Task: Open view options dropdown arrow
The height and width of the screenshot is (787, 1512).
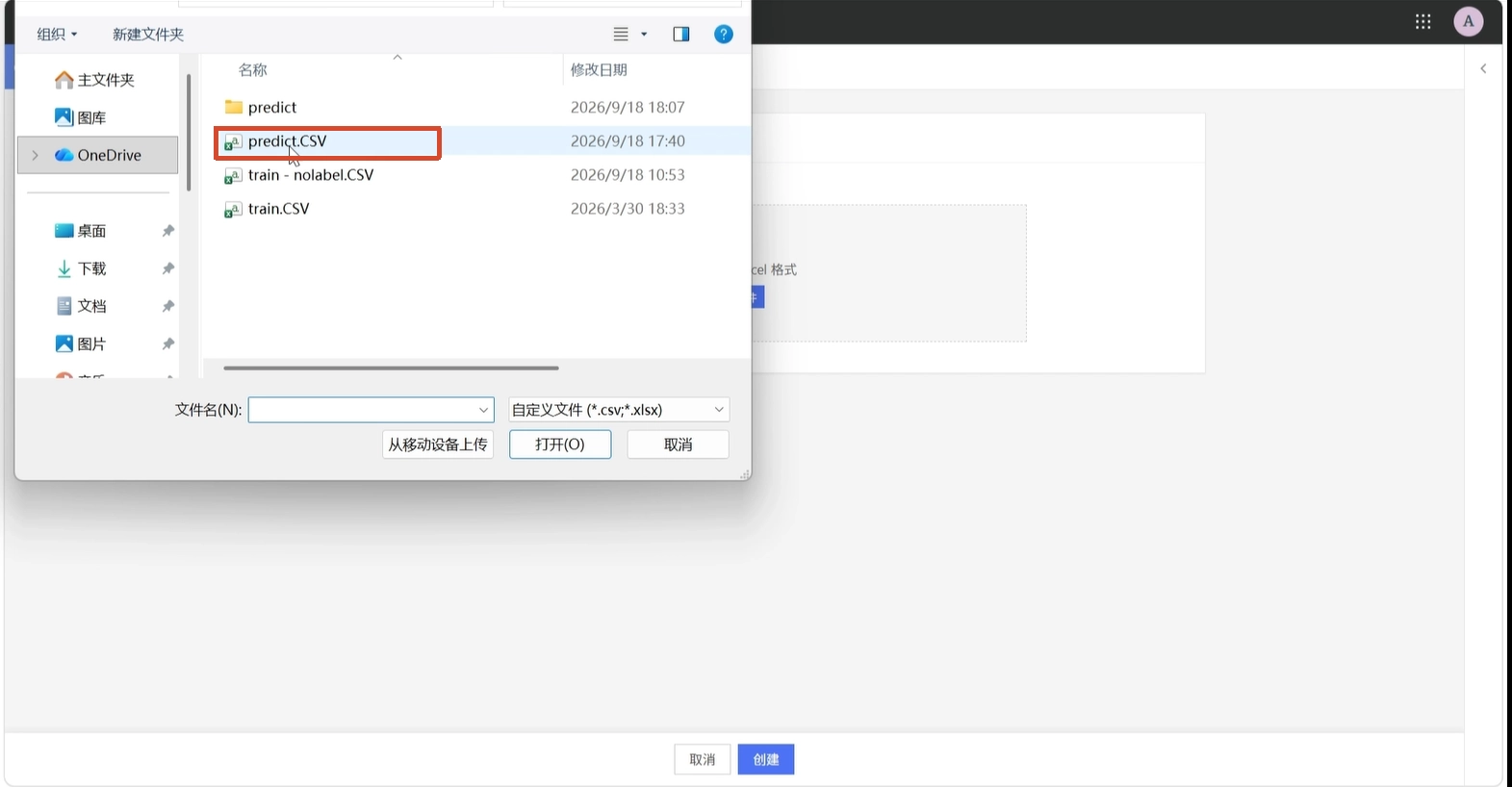Action: point(644,35)
